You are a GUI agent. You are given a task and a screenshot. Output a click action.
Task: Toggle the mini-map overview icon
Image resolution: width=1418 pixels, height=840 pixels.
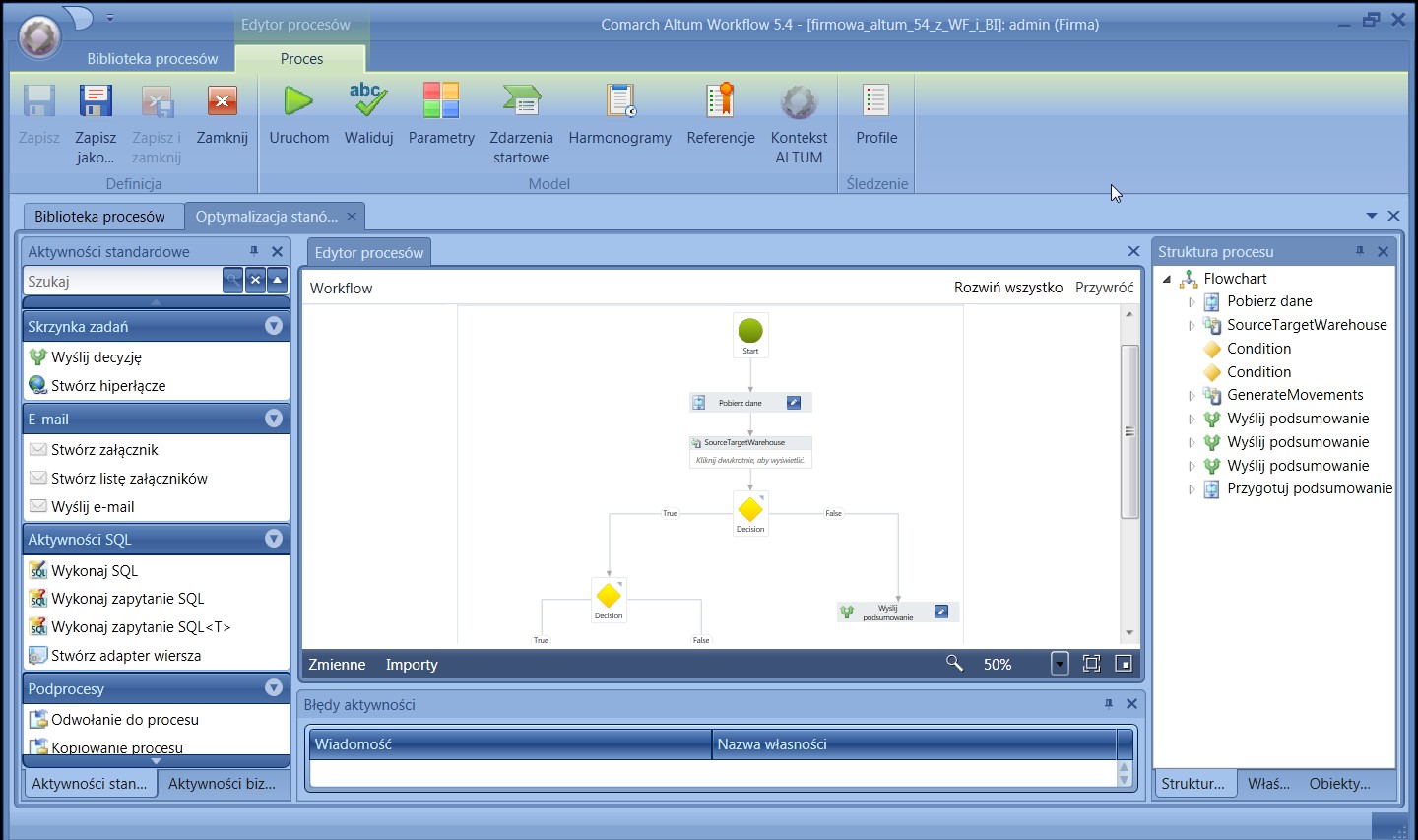tap(1124, 664)
